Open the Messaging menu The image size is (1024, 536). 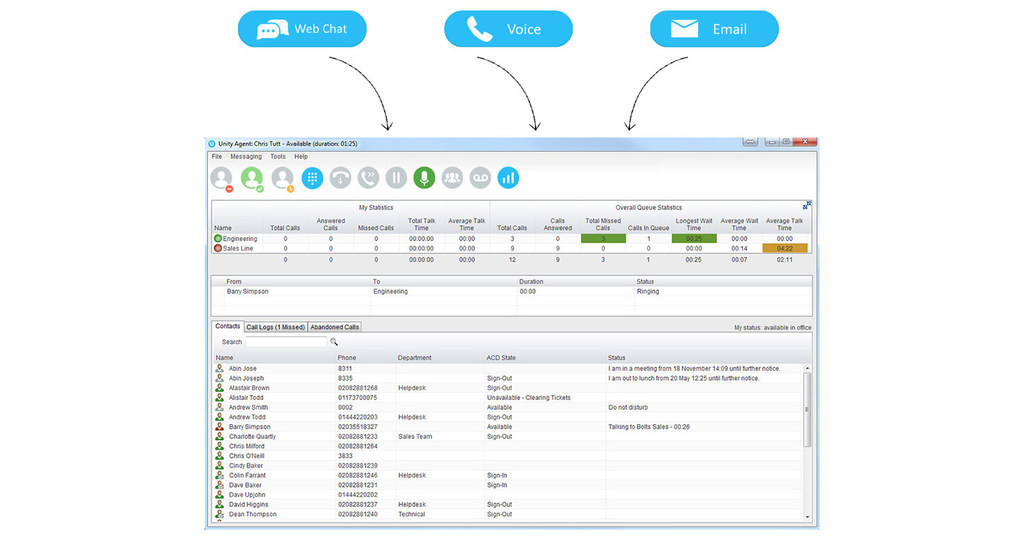pyautogui.click(x=246, y=157)
